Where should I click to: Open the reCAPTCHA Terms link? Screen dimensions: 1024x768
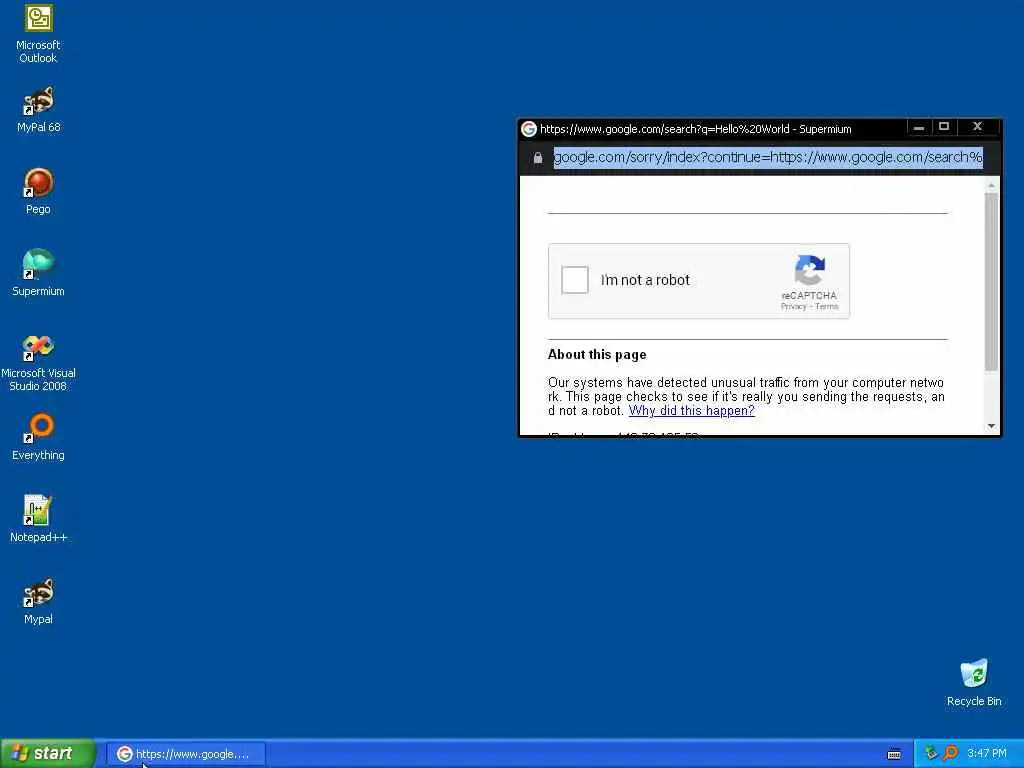point(827,306)
